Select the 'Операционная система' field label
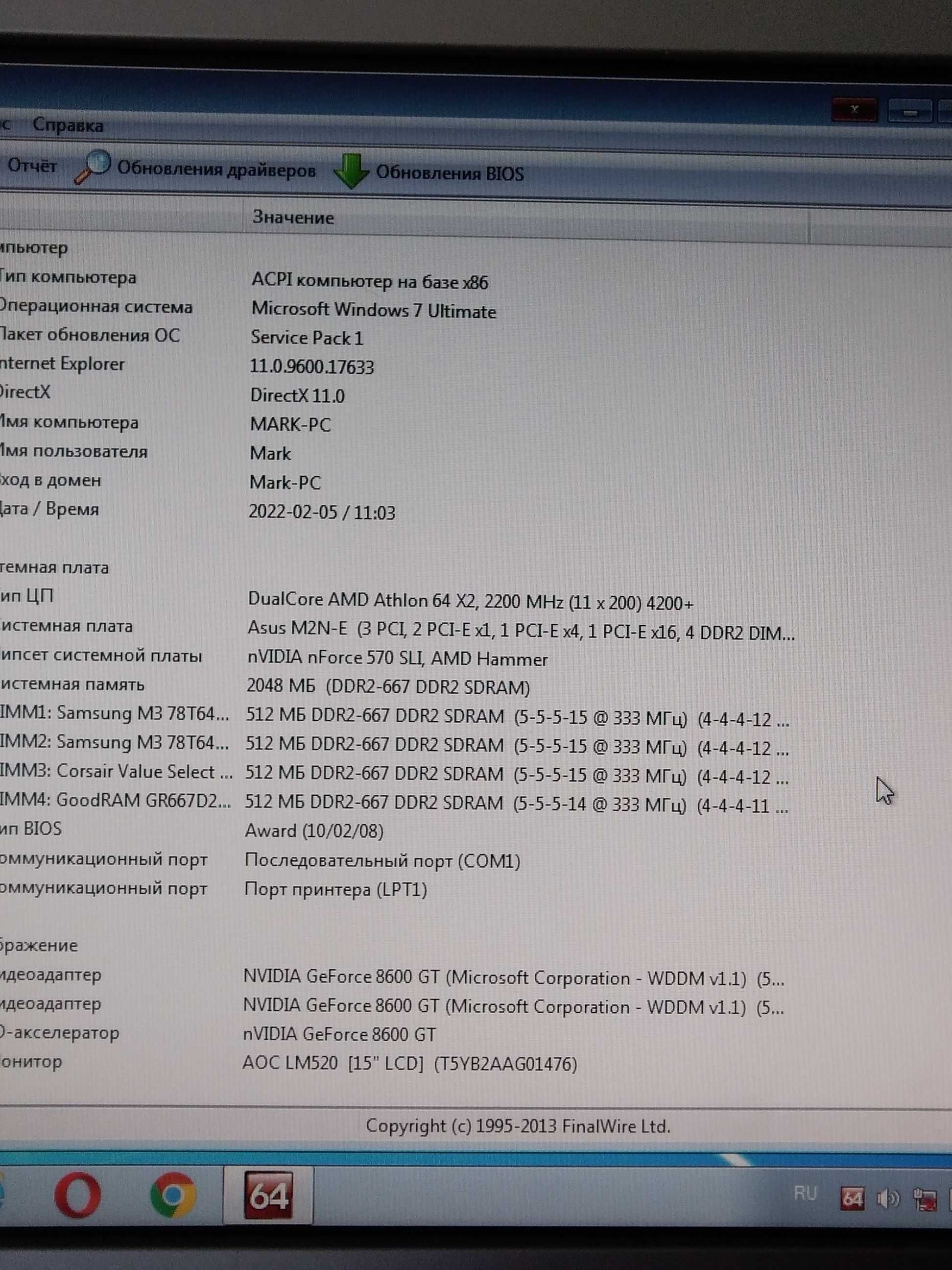952x1270 pixels. (x=96, y=307)
